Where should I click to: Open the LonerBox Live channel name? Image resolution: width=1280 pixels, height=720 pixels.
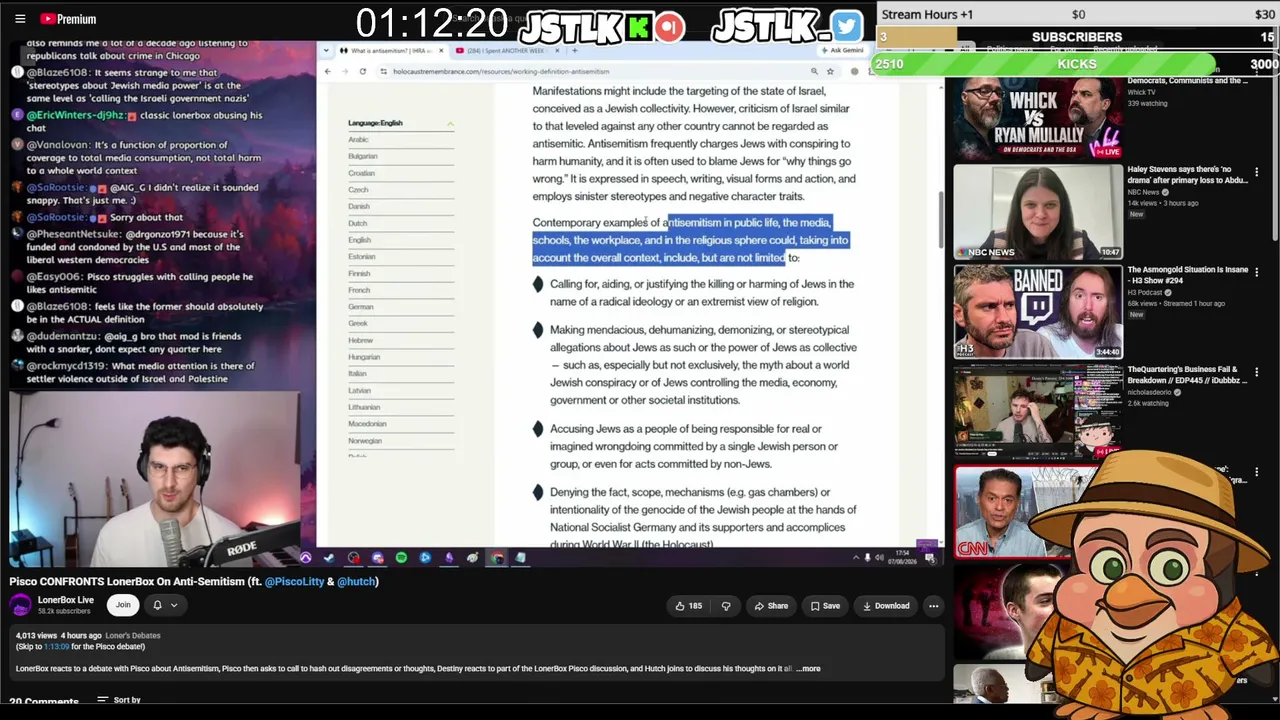66,600
